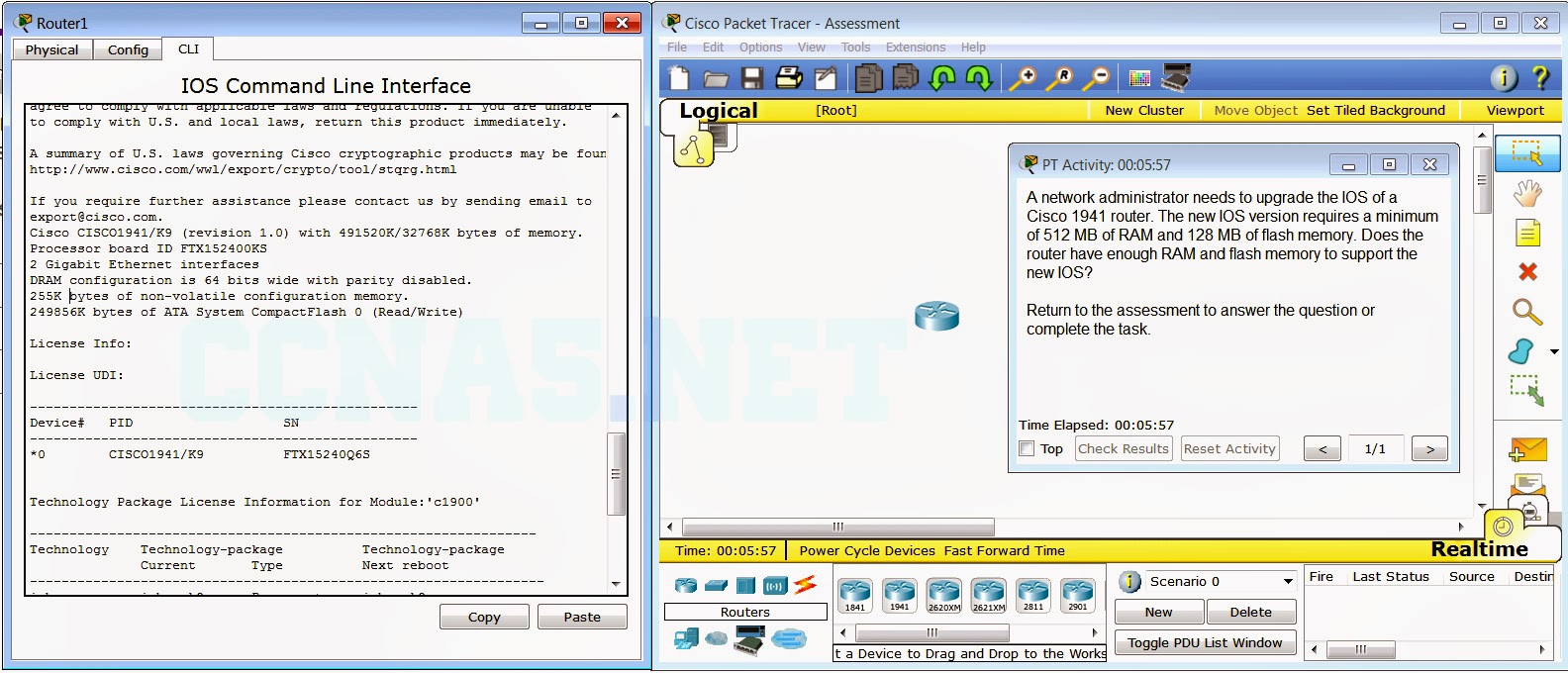Click Toggle PDU List Window
This screenshot has height=673, width=1568.
pyautogui.click(x=1205, y=642)
